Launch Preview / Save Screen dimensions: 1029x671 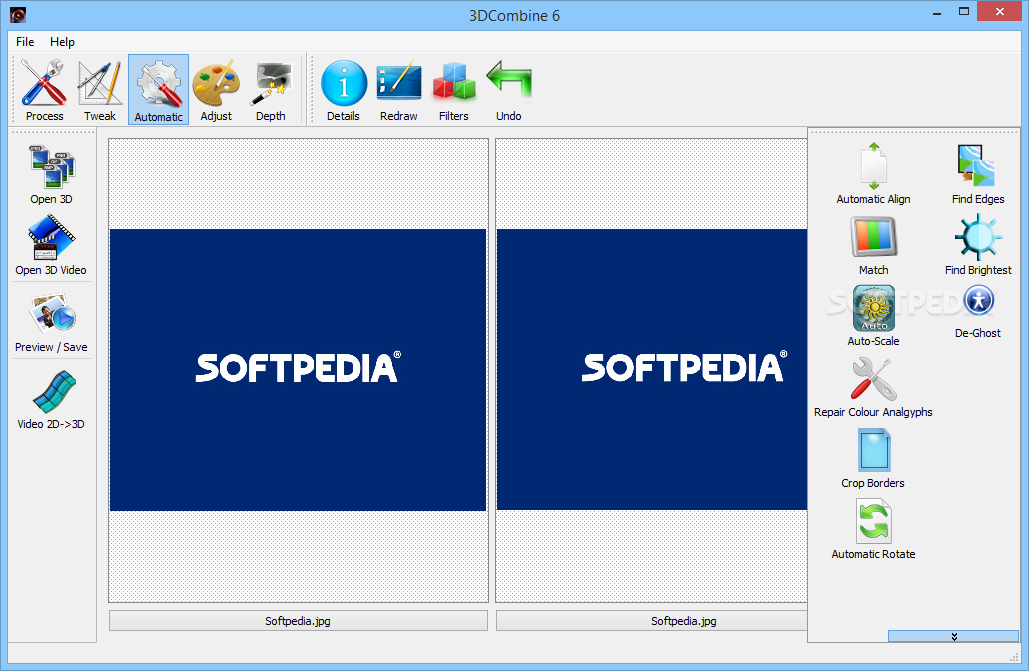[51, 322]
